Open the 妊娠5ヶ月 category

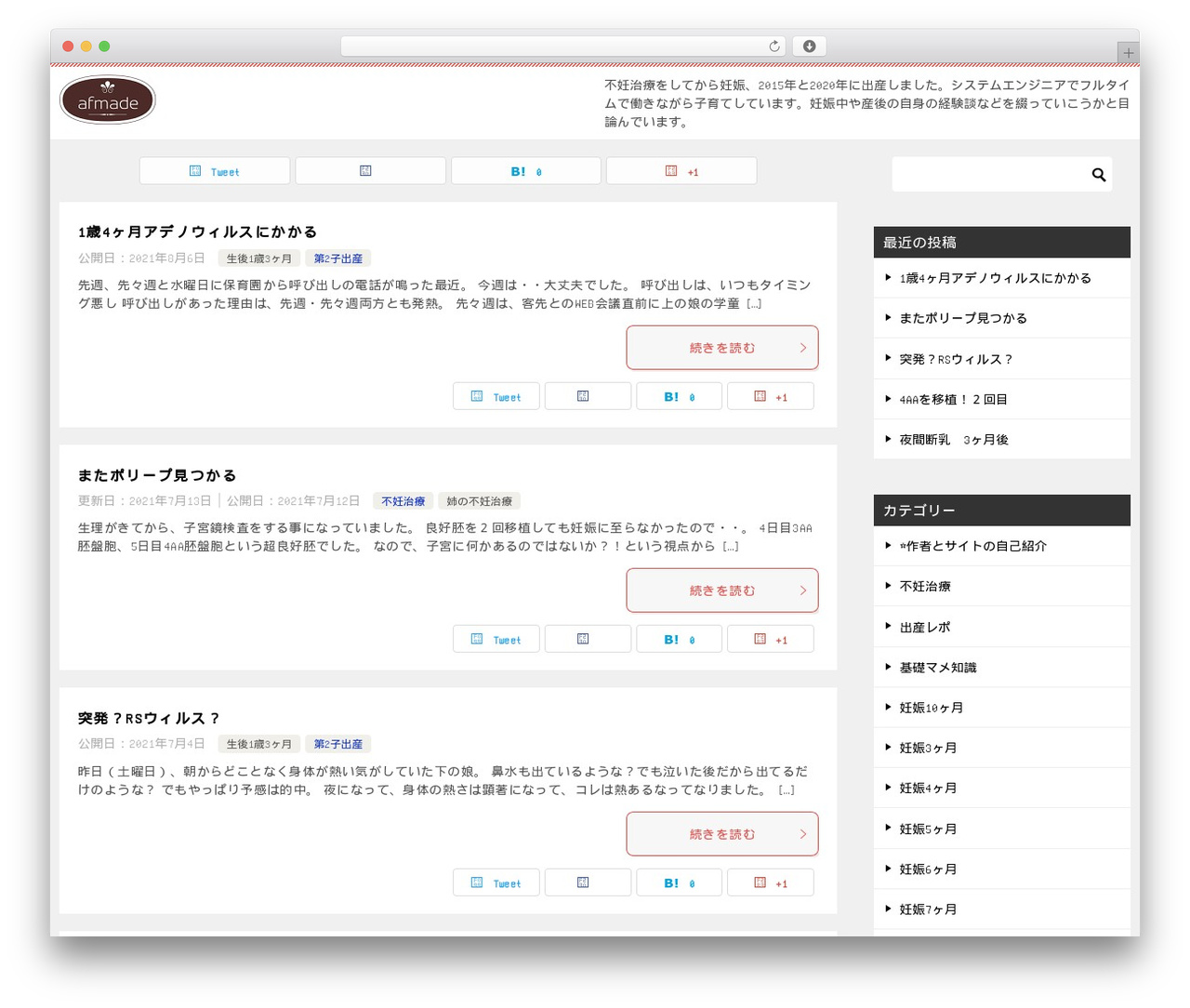[928, 829]
